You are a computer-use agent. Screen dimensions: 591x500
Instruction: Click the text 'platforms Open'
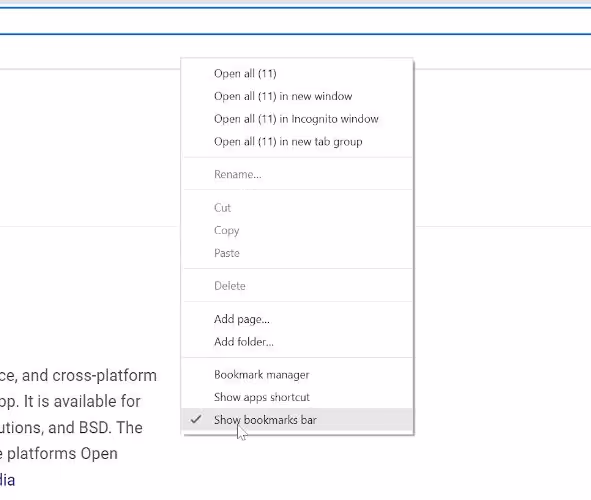(62, 454)
